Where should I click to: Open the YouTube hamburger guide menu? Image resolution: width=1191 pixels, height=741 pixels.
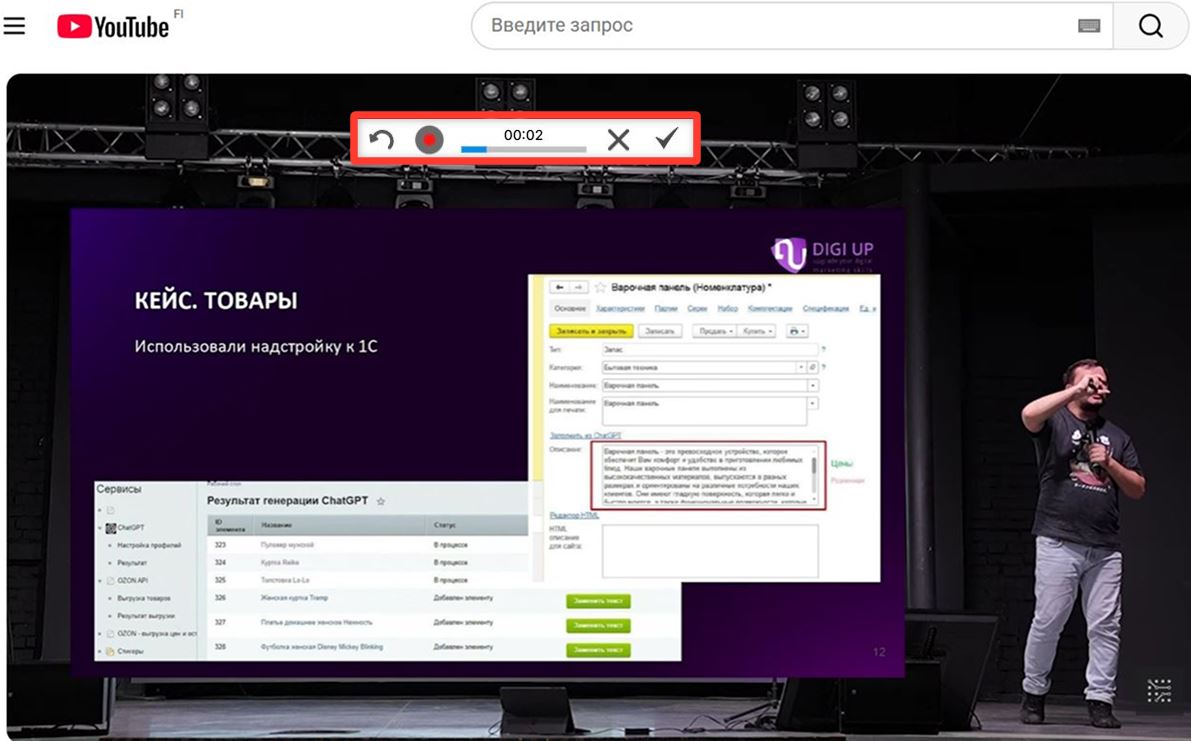coord(15,26)
